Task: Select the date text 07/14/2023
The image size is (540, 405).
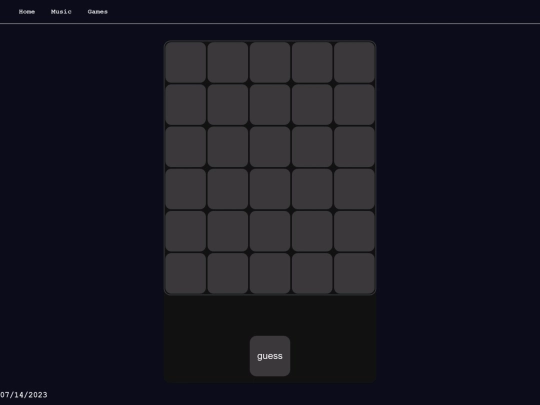Action: click(x=24, y=395)
